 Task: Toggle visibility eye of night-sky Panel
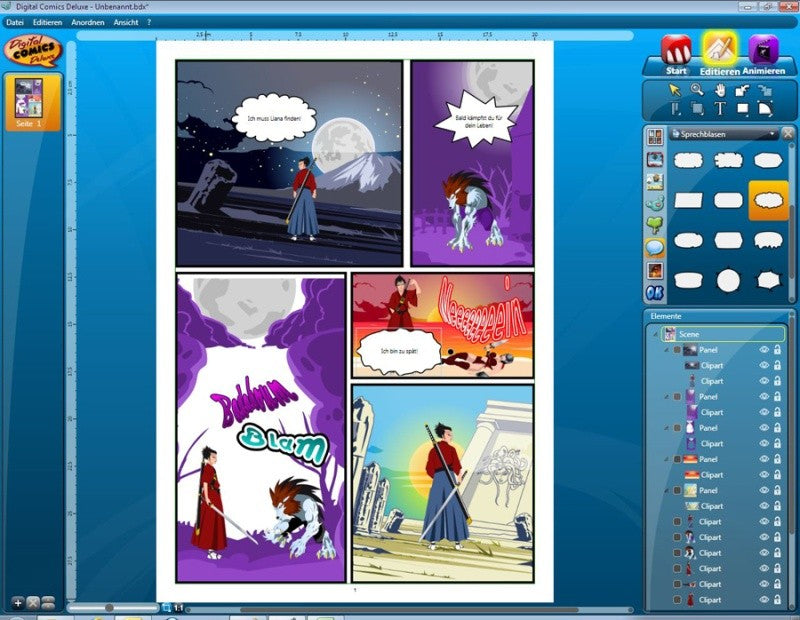(x=764, y=350)
